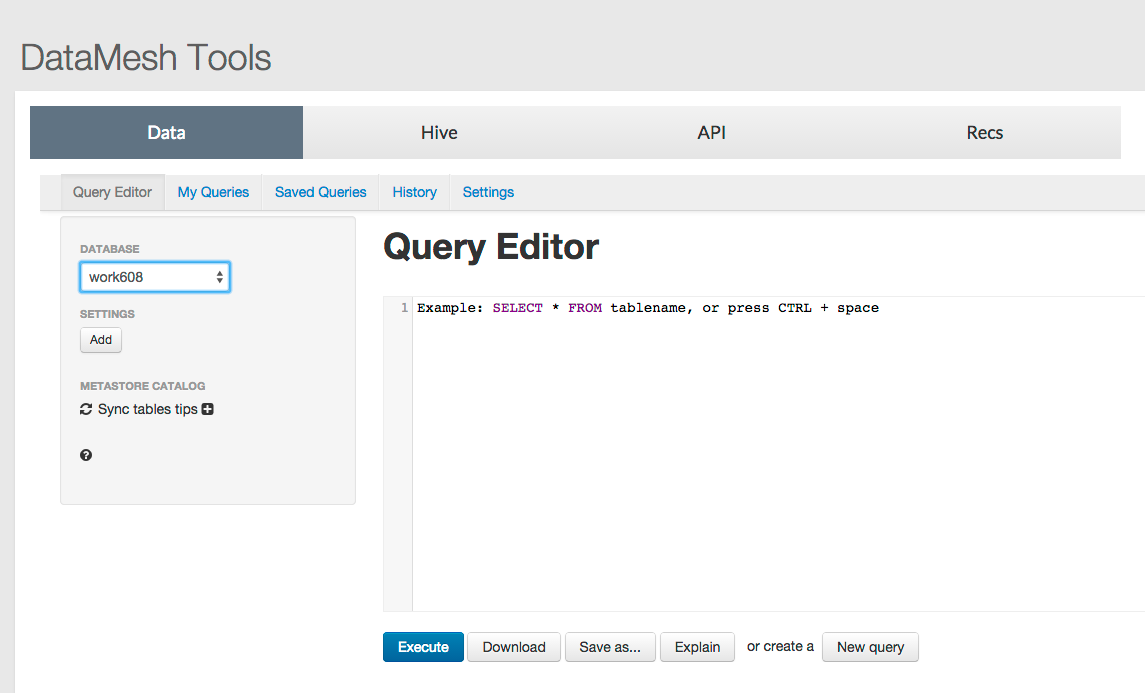Open the My Queries sub-tab
The height and width of the screenshot is (693, 1145).
tap(213, 192)
